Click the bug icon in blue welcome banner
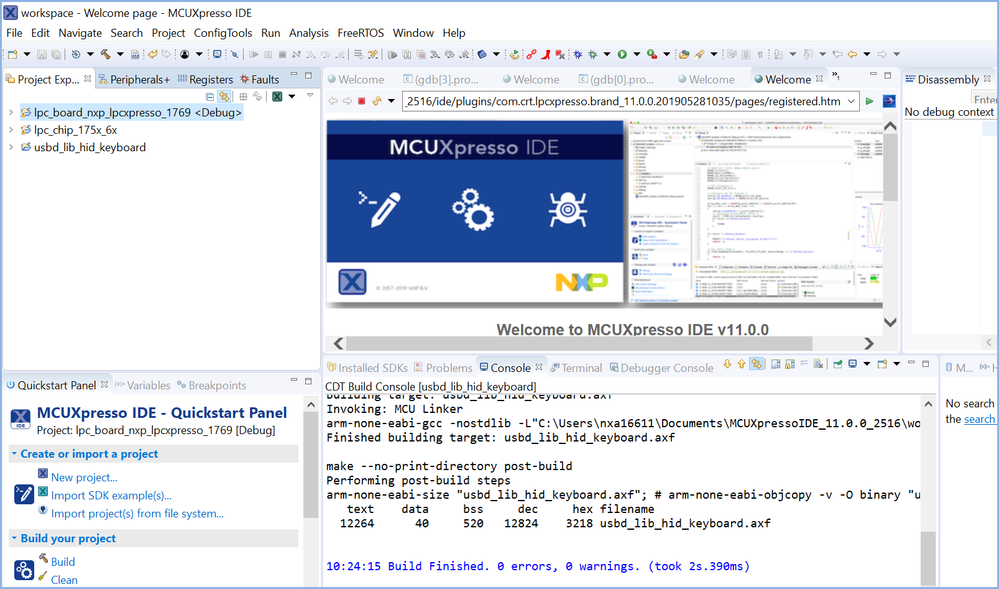The height and width of the screenshot is (589, 999). (568, 209)
